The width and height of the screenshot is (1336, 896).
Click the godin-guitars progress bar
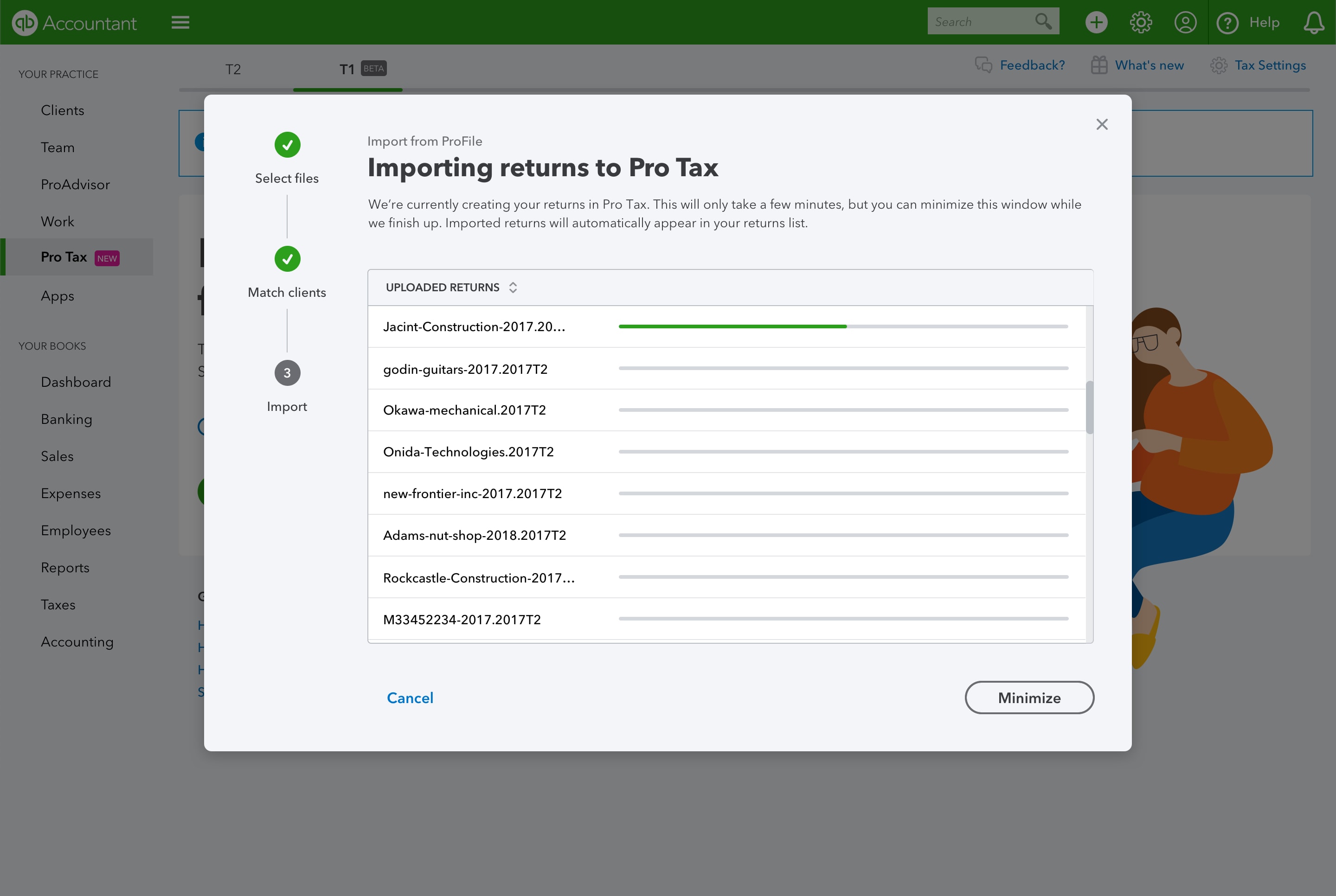(843, 368)
